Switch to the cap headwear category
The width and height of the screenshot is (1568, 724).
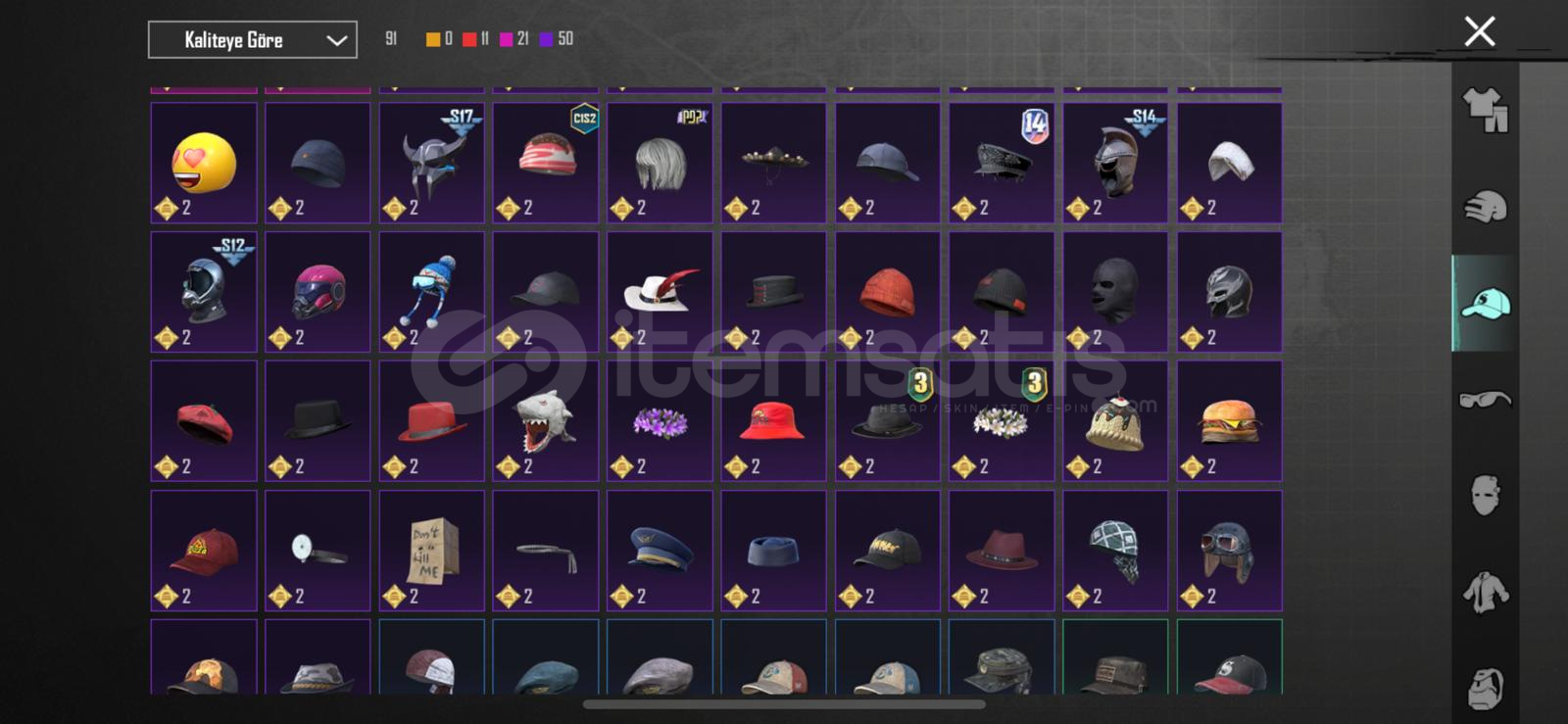coord(1486,304)
